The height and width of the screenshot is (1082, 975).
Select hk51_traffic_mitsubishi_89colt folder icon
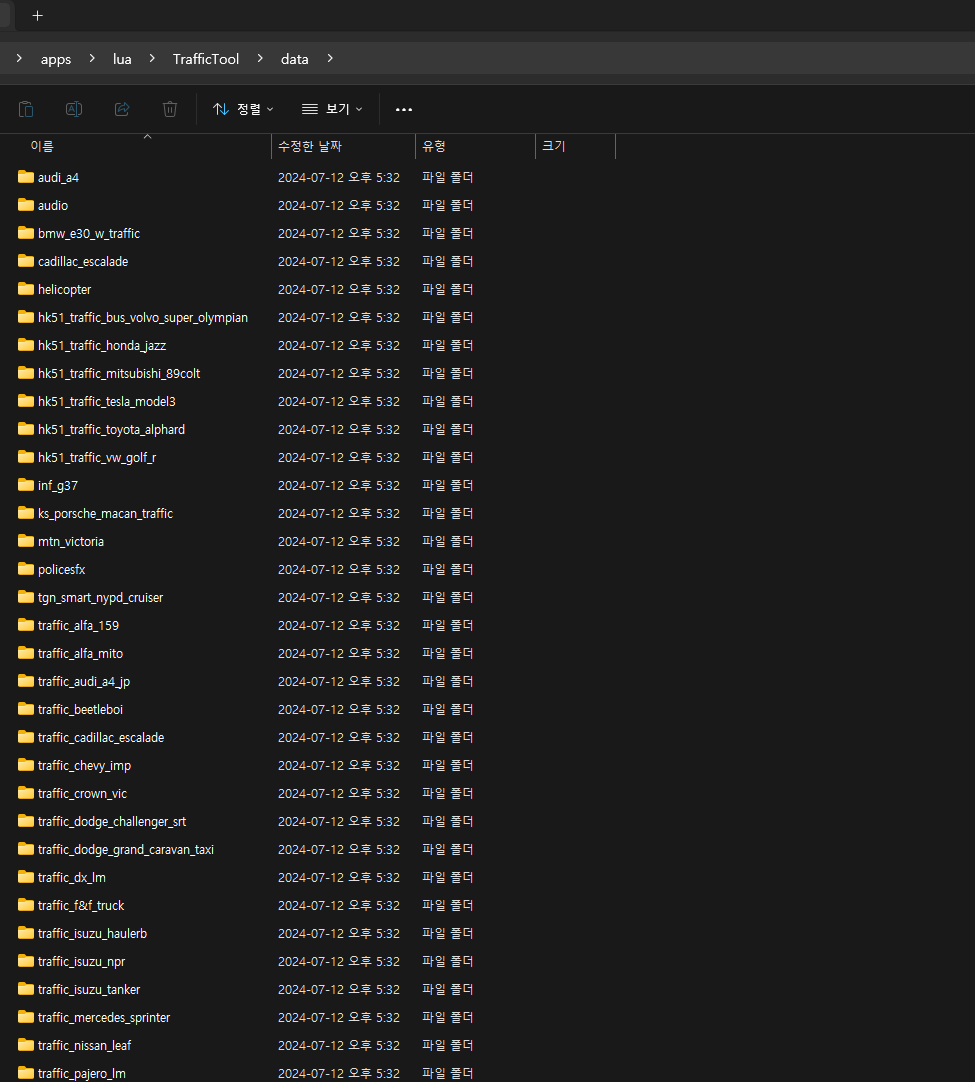26,373
